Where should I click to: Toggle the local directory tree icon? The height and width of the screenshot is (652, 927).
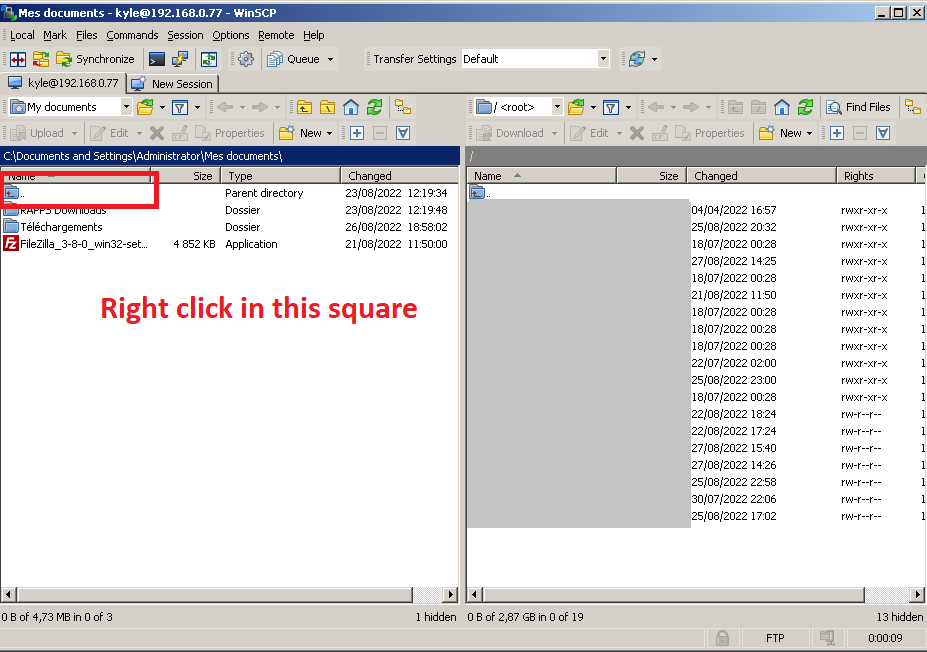[403, 107]
